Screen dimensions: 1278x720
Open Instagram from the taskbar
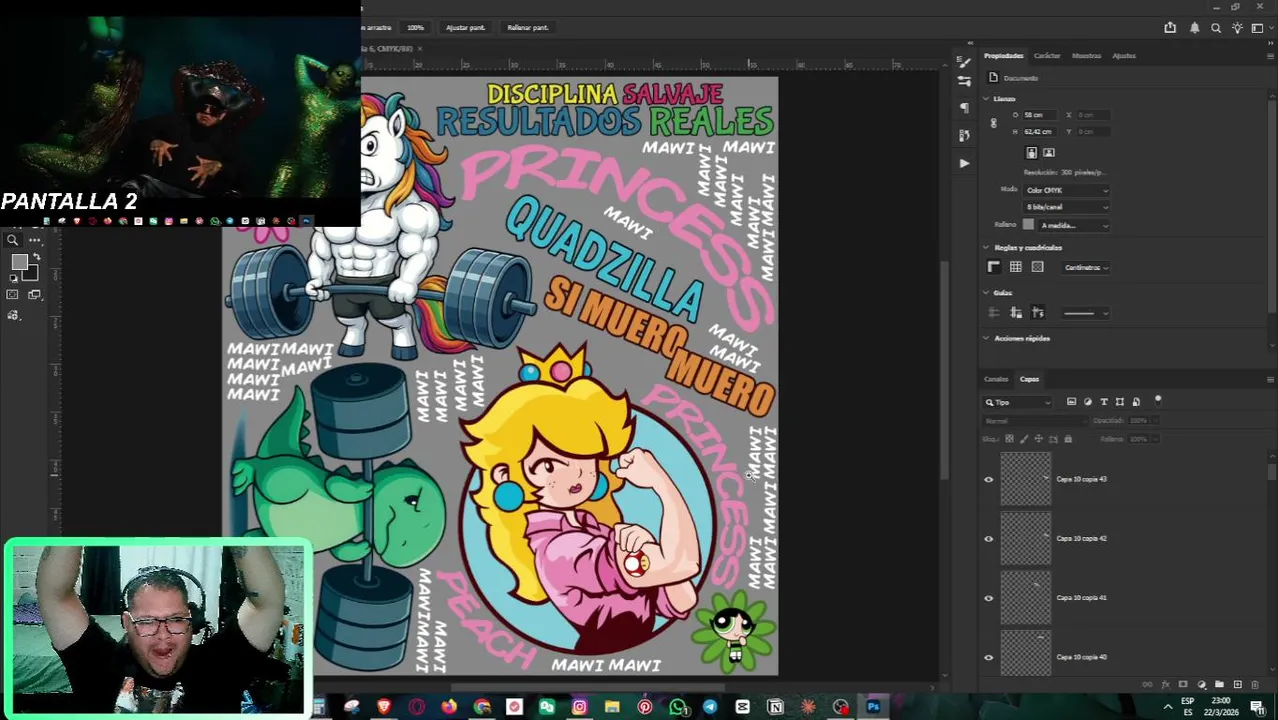point(579,707)
